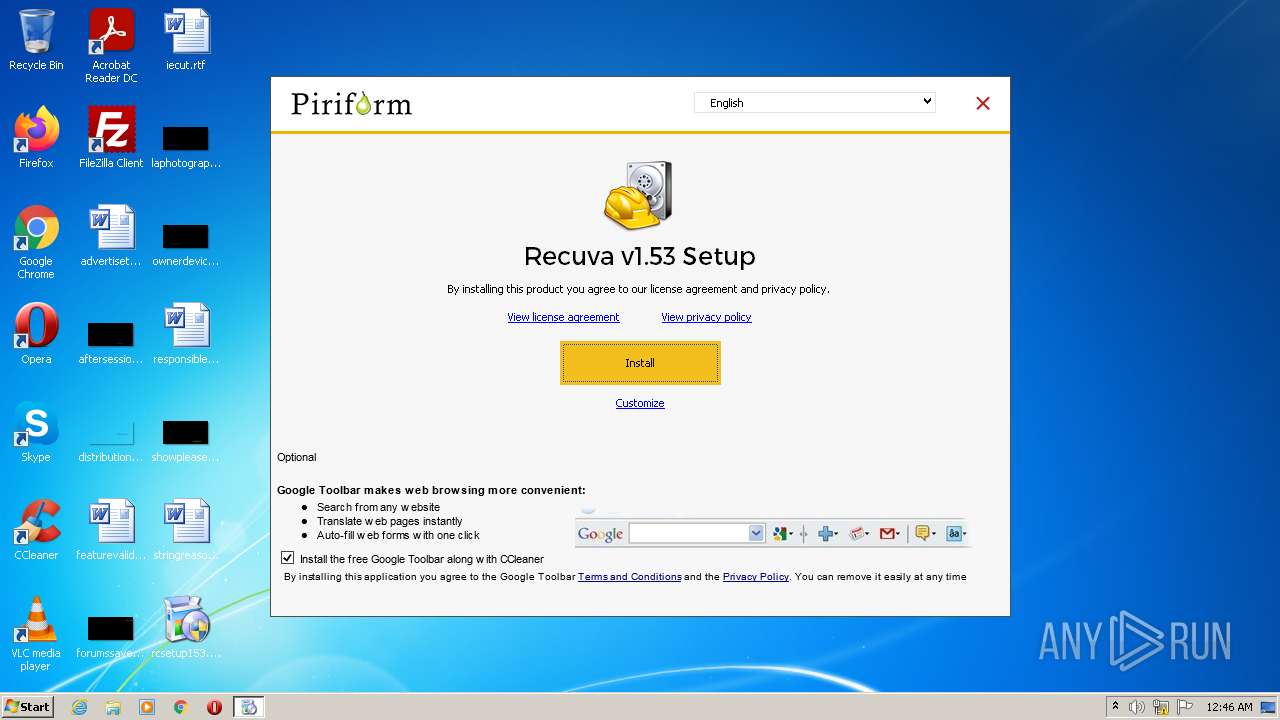The image size is (1280, 720).
Task: Select the distribution... file icon
Action: click(111, 440)
